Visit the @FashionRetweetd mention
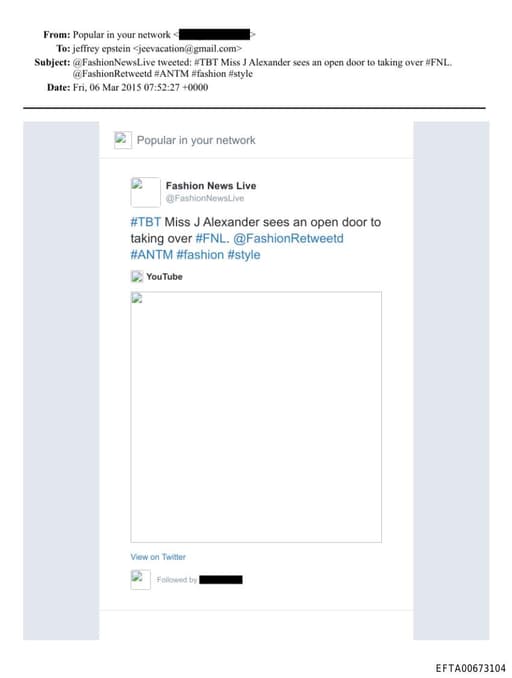The image size is (512, 678). point(288,238)
